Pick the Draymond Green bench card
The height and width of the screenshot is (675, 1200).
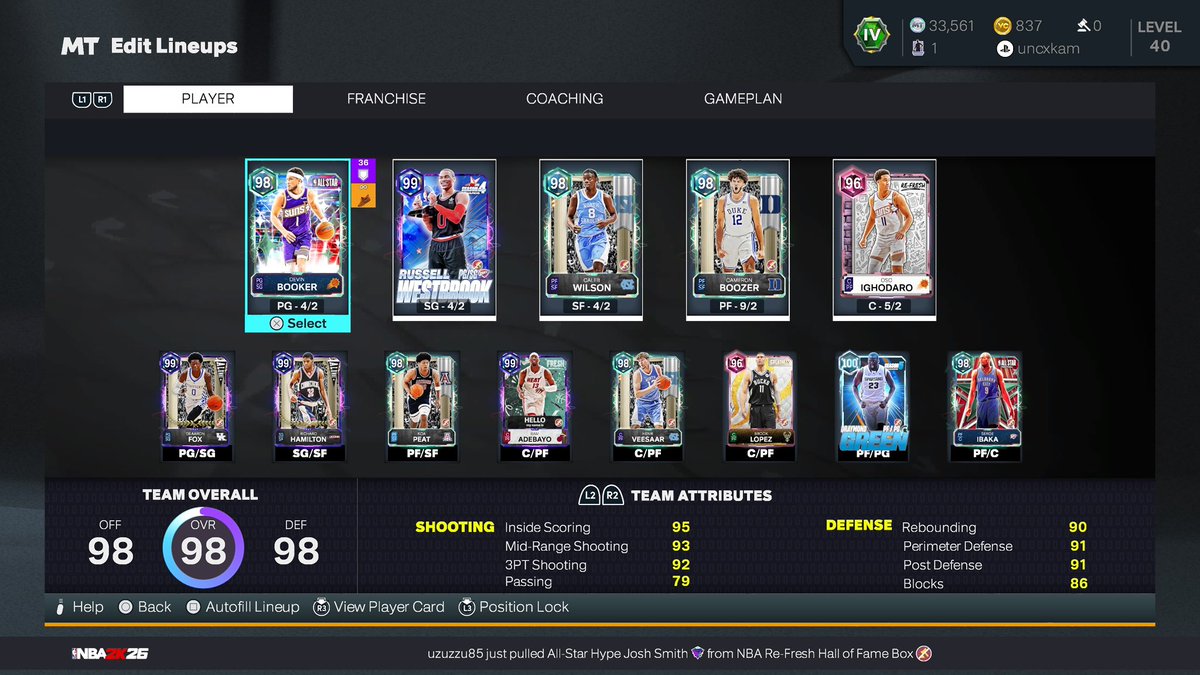[874, 406]
